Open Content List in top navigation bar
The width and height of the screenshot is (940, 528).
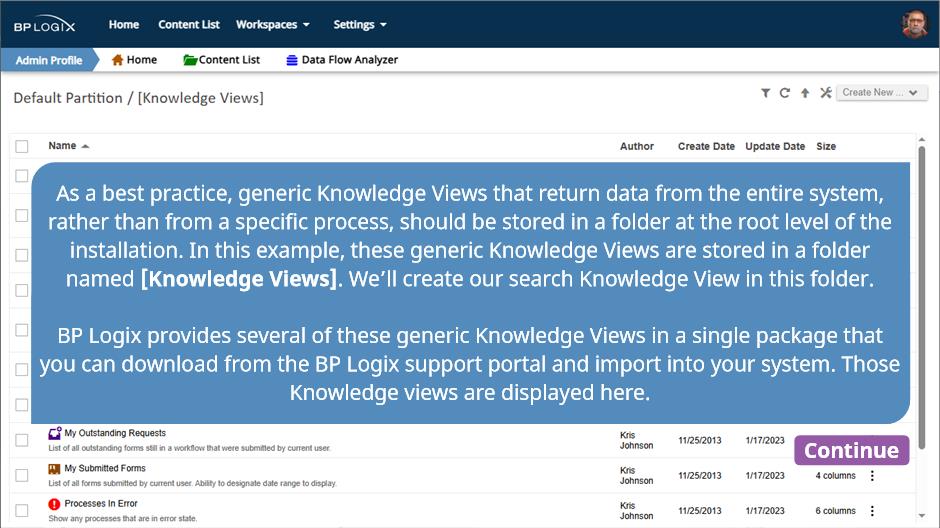click(189, 25)
